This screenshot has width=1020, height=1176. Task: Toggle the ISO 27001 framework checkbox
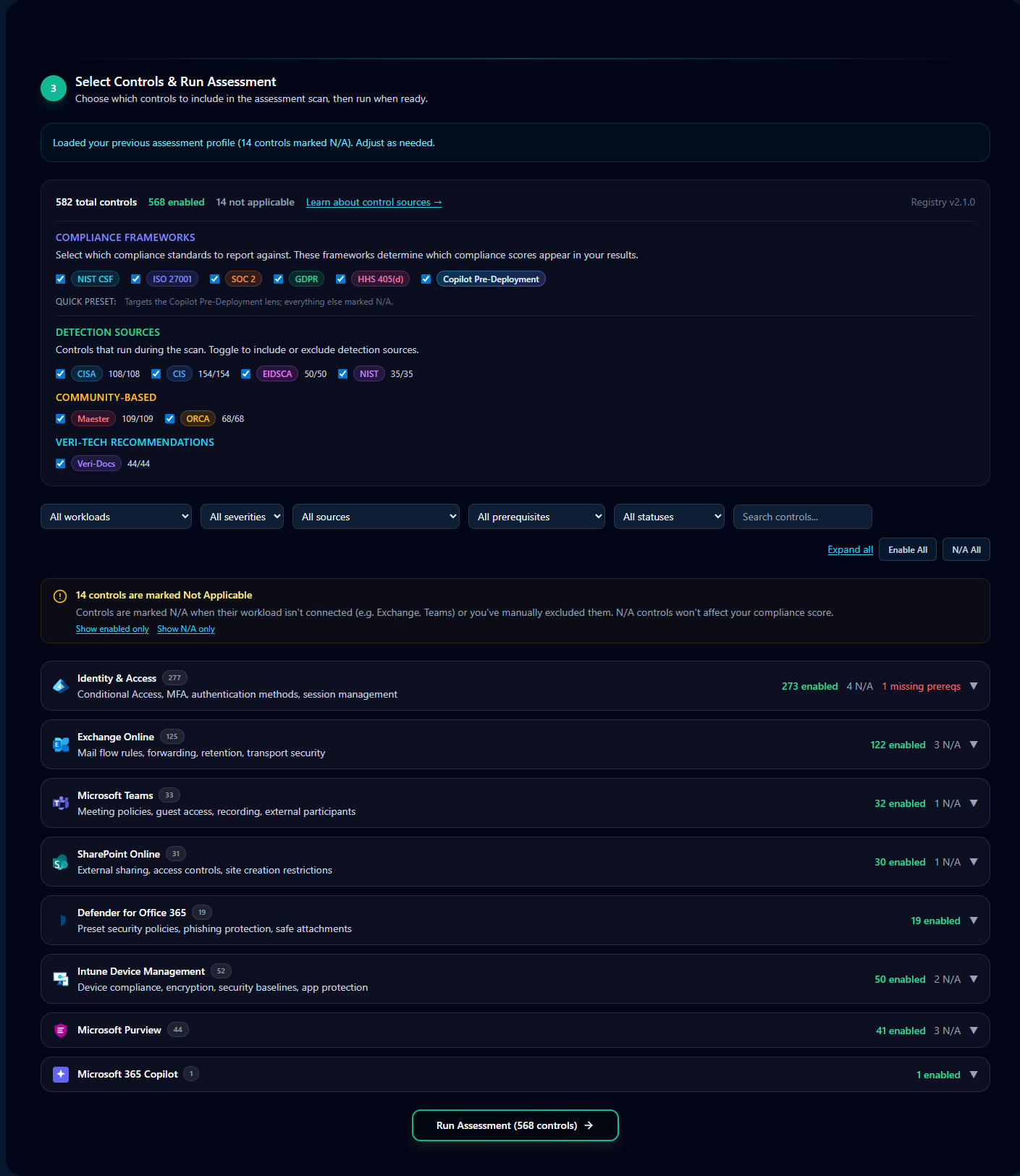click(135, 279)
